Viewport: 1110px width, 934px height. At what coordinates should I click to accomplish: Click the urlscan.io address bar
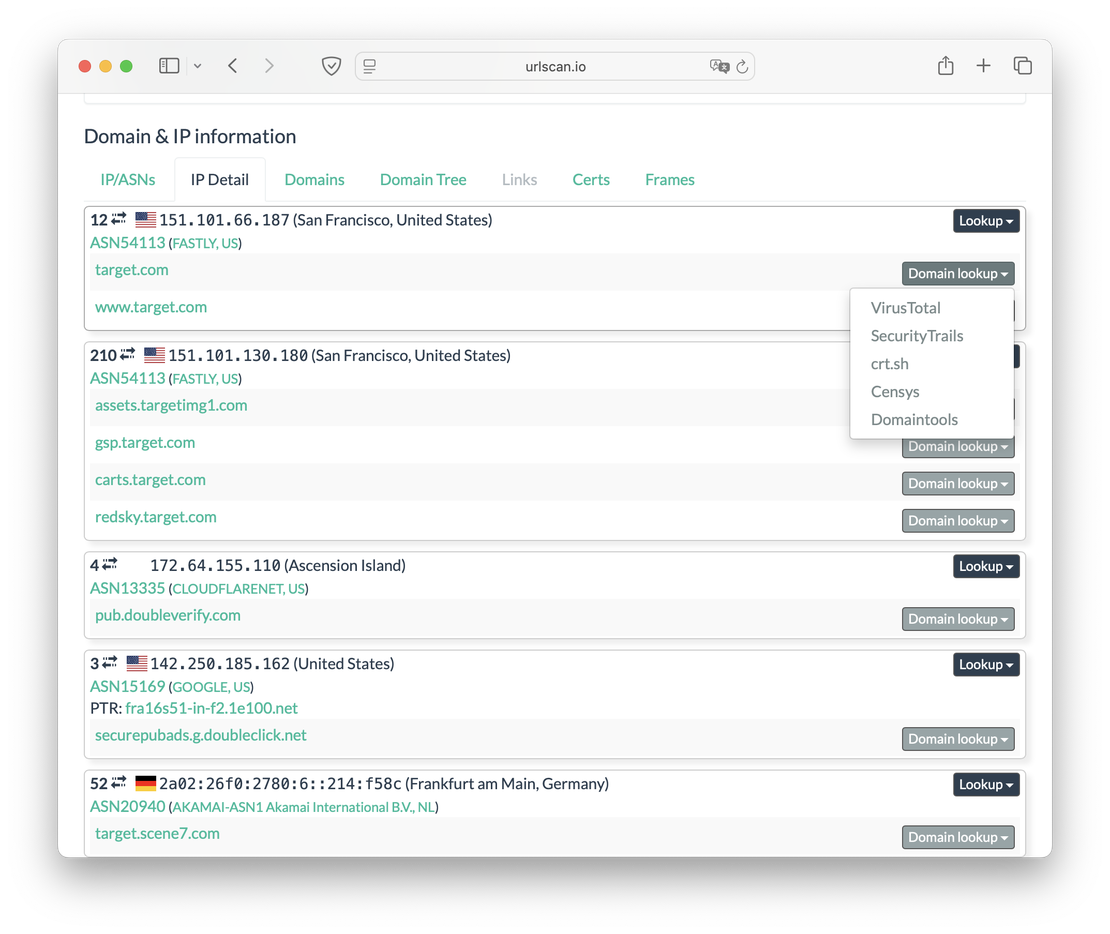click(x=555, y=67)
